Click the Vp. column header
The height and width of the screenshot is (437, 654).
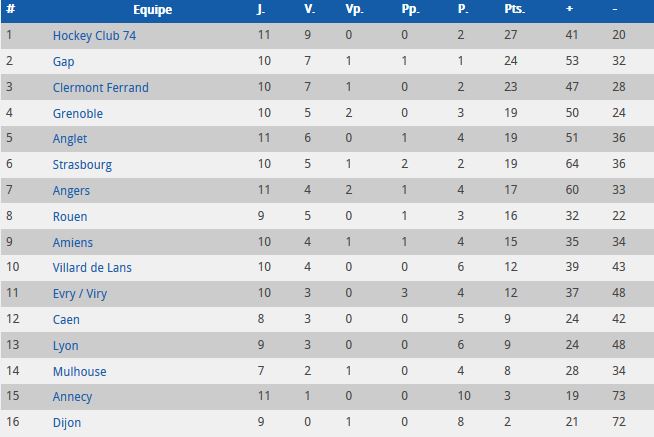point(354,10)
